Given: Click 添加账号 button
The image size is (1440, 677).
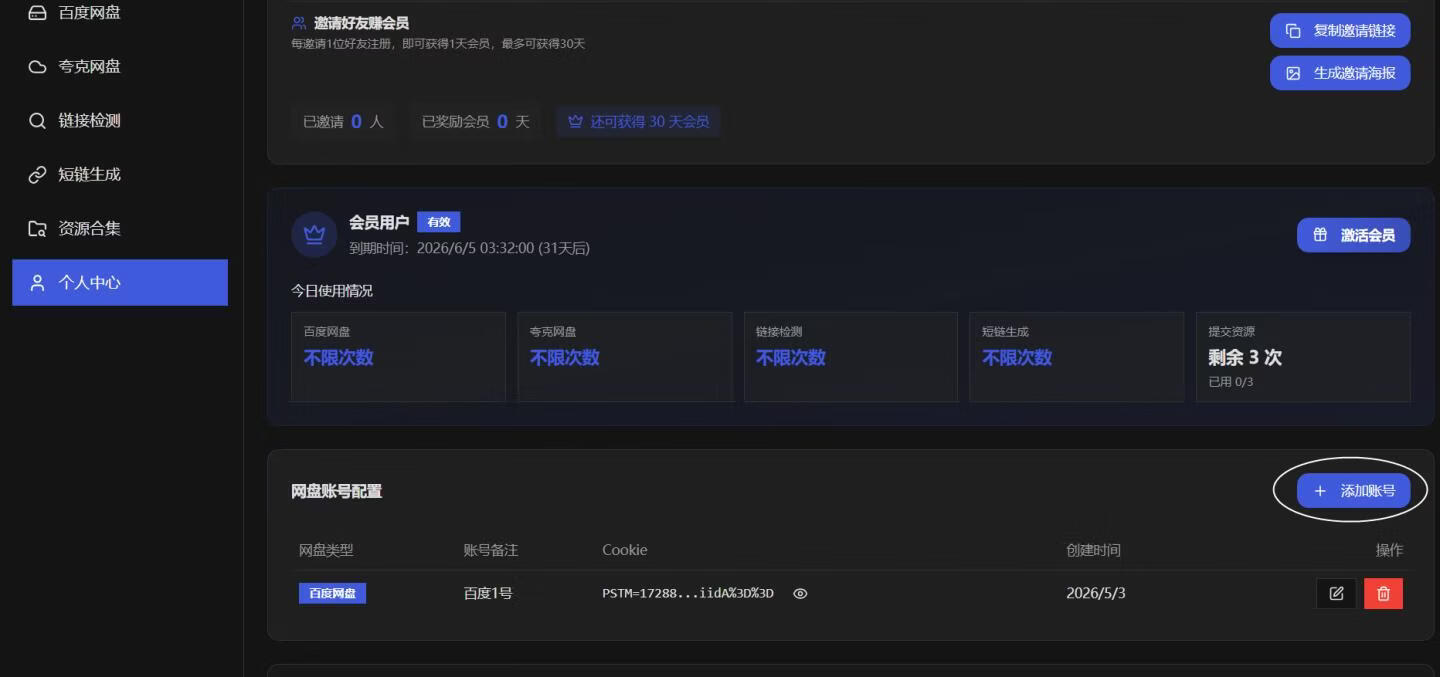Looking at the screenshot, I should coord(1354,491).
